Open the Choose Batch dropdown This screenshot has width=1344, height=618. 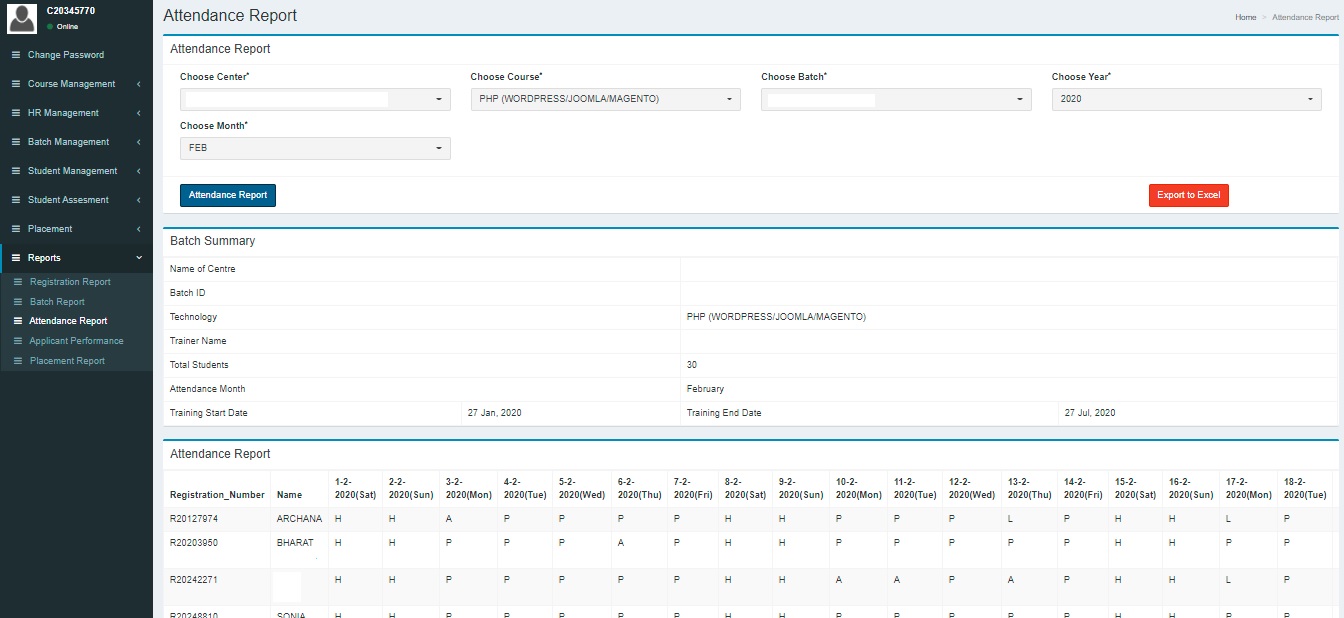895,99
